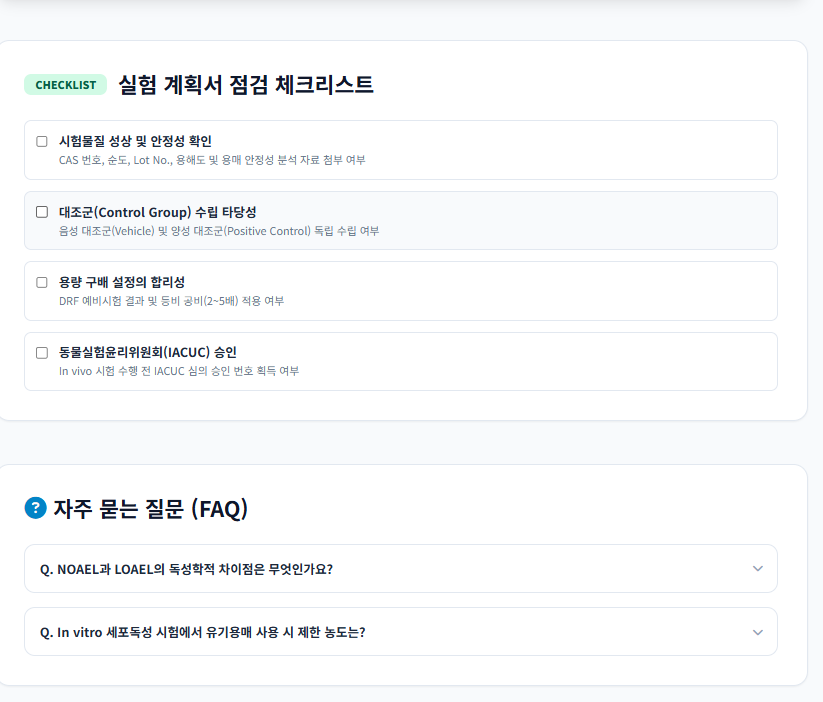Click the 실험 계획서 점검 체크리스트 heading
Screen dimensions: 823x702
click(246, 85)
